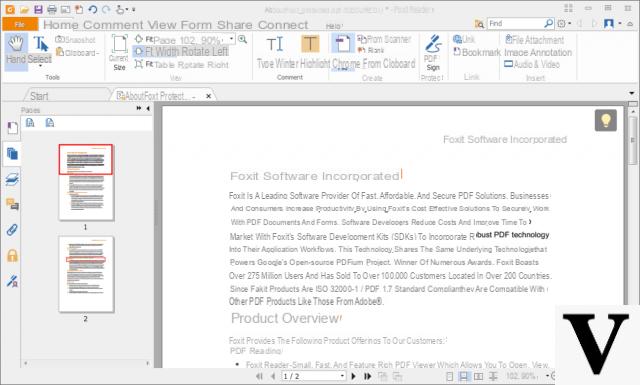Collapse the Pages navigation panel
This screenshot has height=385, width=640.
[148, 108]
